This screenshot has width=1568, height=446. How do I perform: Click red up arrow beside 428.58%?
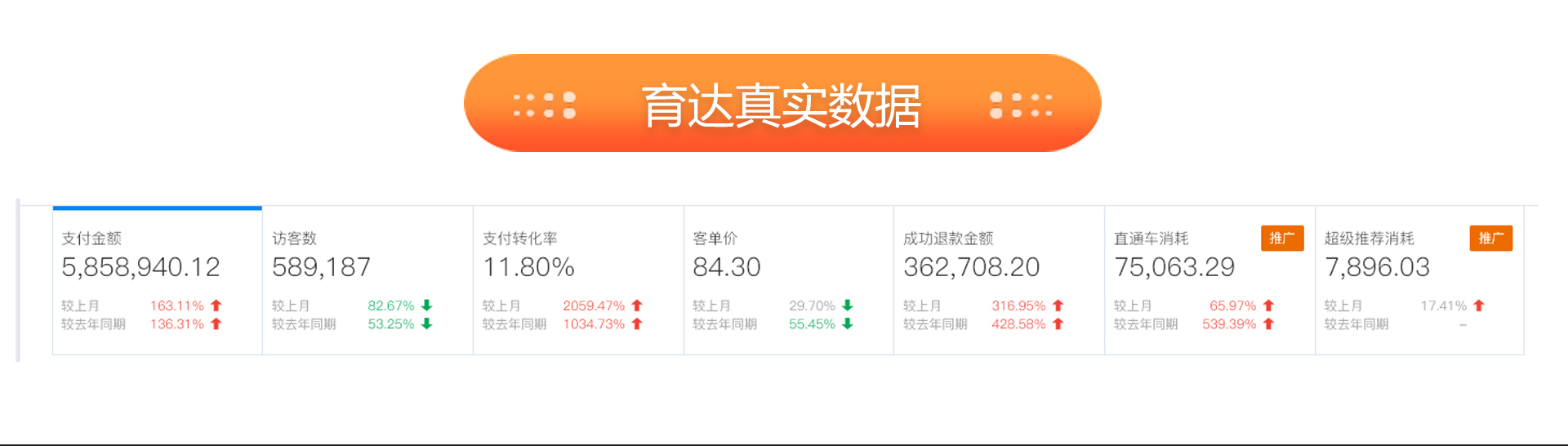pos(1058,324)
